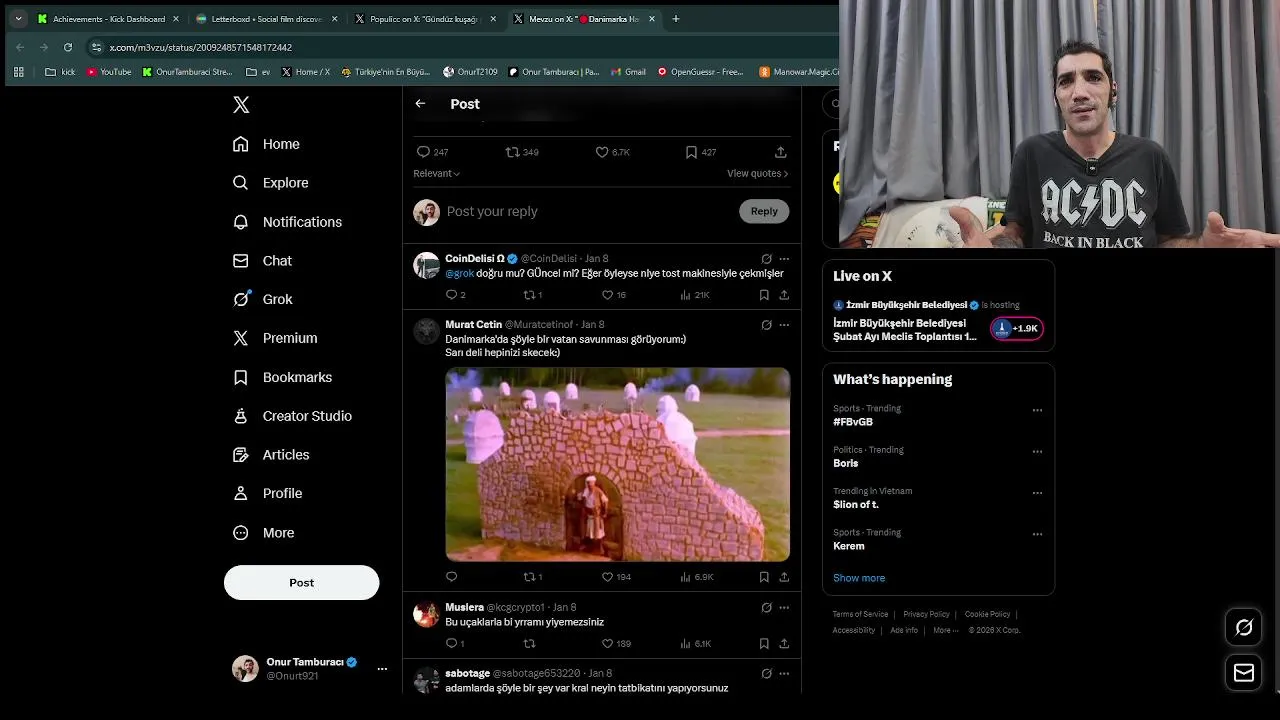View analytics 21K on CoinDelisi reply
Image resolution: width=1280 pixels, height=720 pixels.
[x=694, y=295]
